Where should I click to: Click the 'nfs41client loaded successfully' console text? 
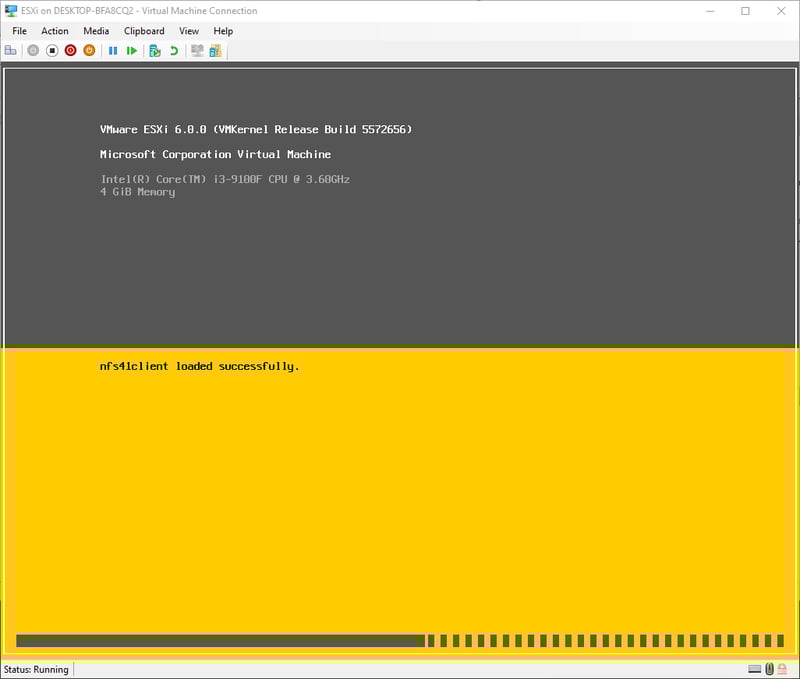click(199, 366)
